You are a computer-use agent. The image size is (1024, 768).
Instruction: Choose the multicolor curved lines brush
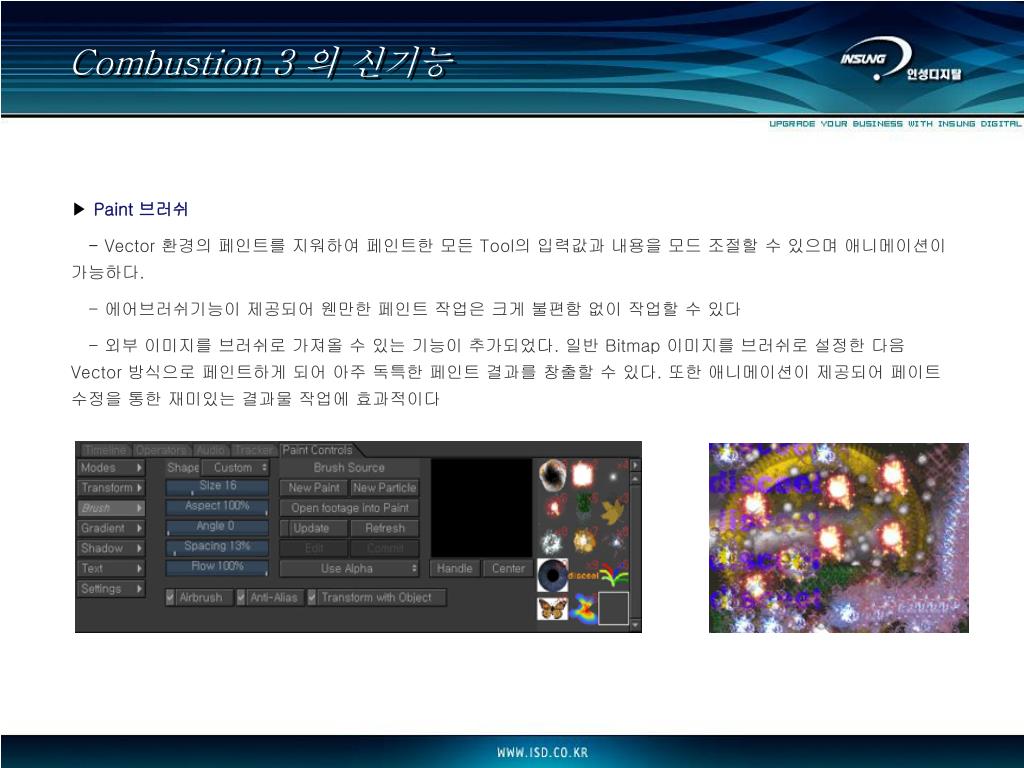pyautogui.click(x=614, y=575)
